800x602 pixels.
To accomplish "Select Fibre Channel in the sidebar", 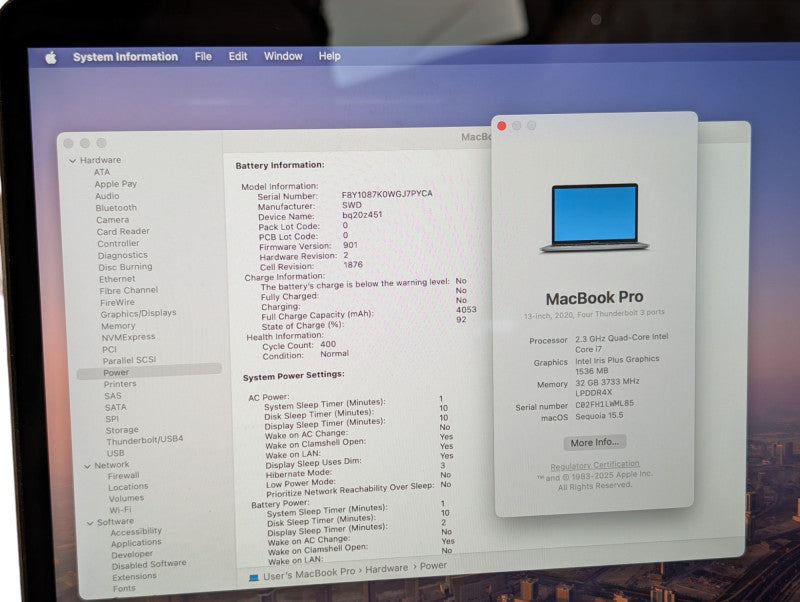I will point(129,290).
